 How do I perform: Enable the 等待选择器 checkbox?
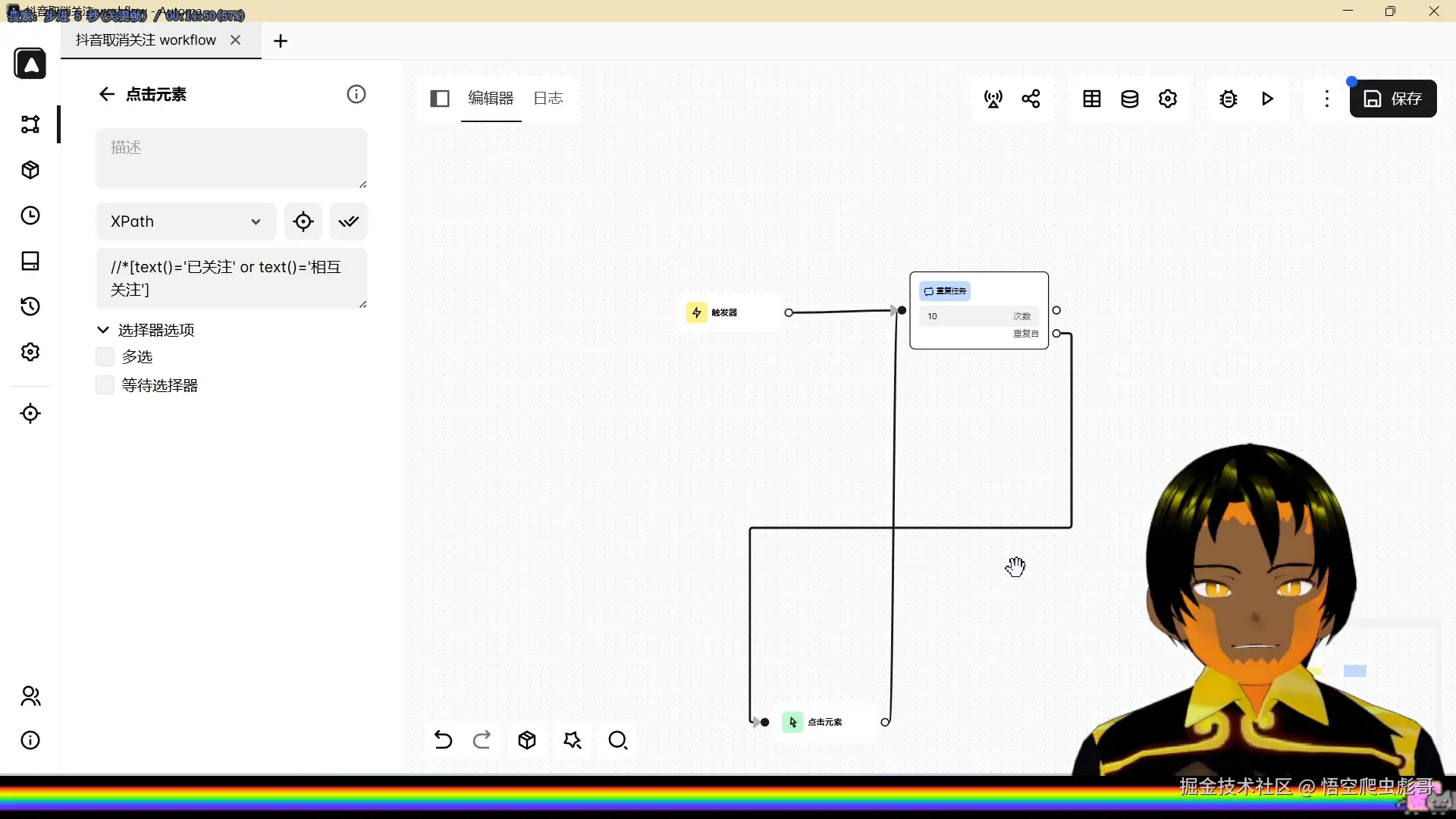click(105, 385)
